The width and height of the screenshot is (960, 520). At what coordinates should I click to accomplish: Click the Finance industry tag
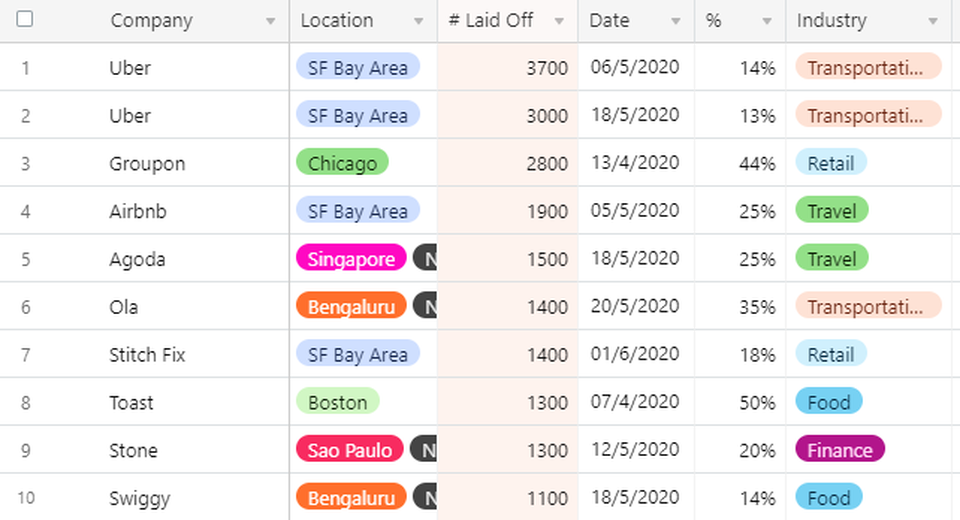pos(840,449)
